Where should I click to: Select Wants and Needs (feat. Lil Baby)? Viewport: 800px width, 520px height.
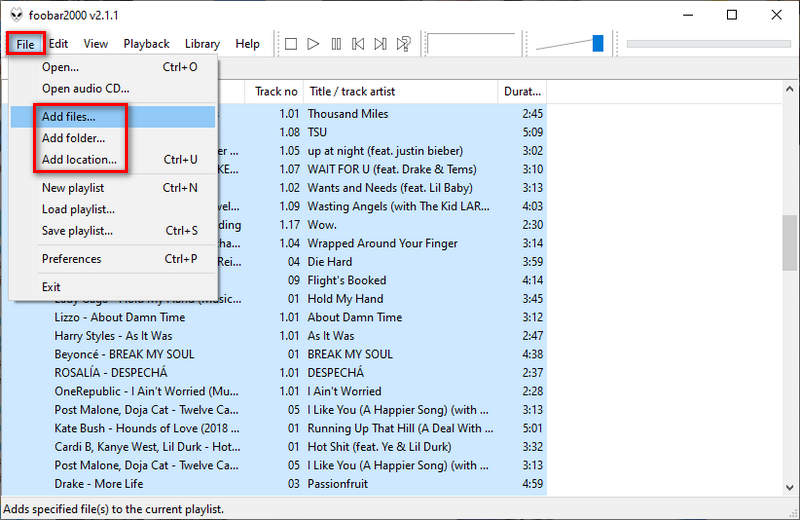(390, 188)
